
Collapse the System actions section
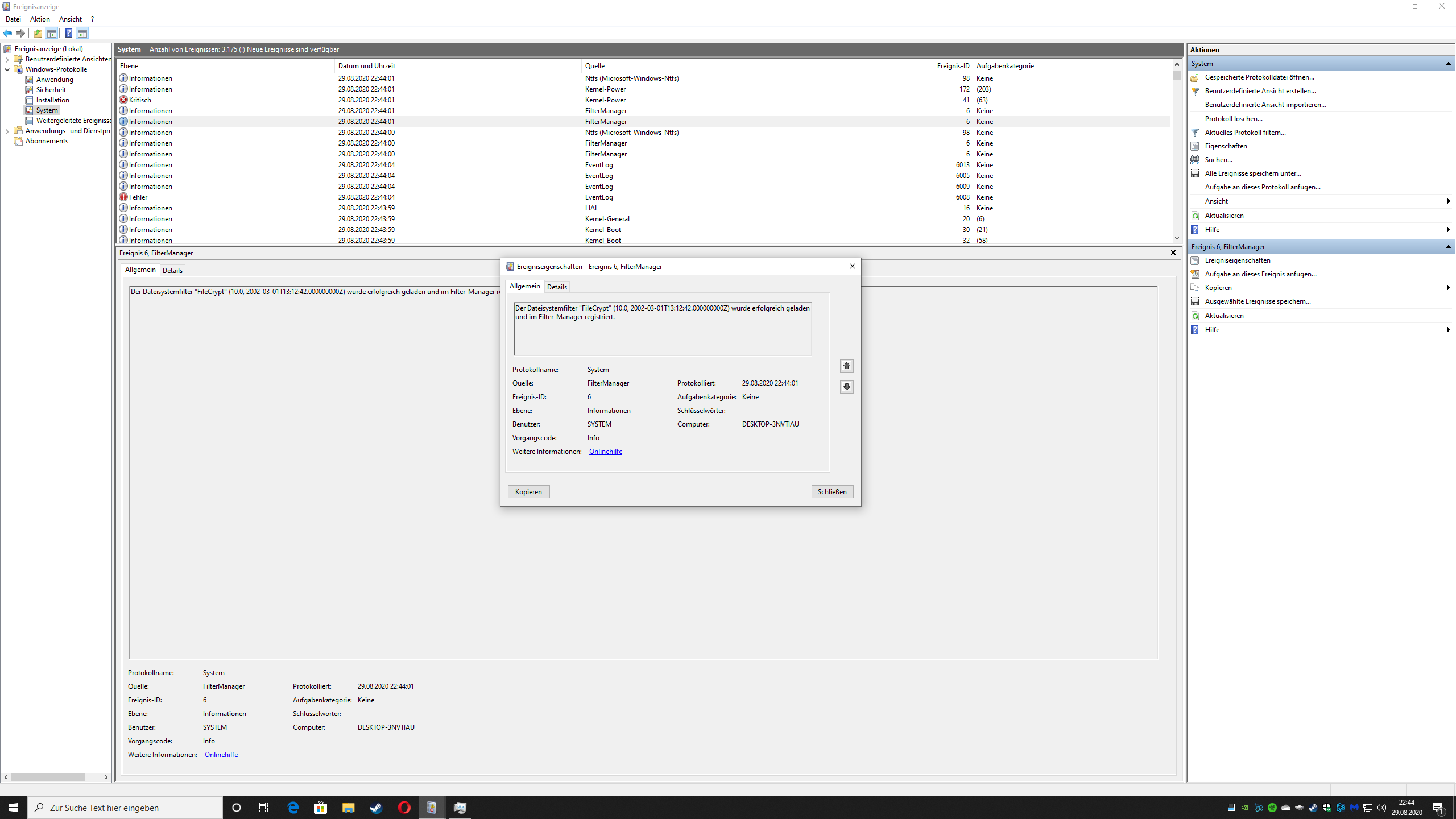[1448, 64]
